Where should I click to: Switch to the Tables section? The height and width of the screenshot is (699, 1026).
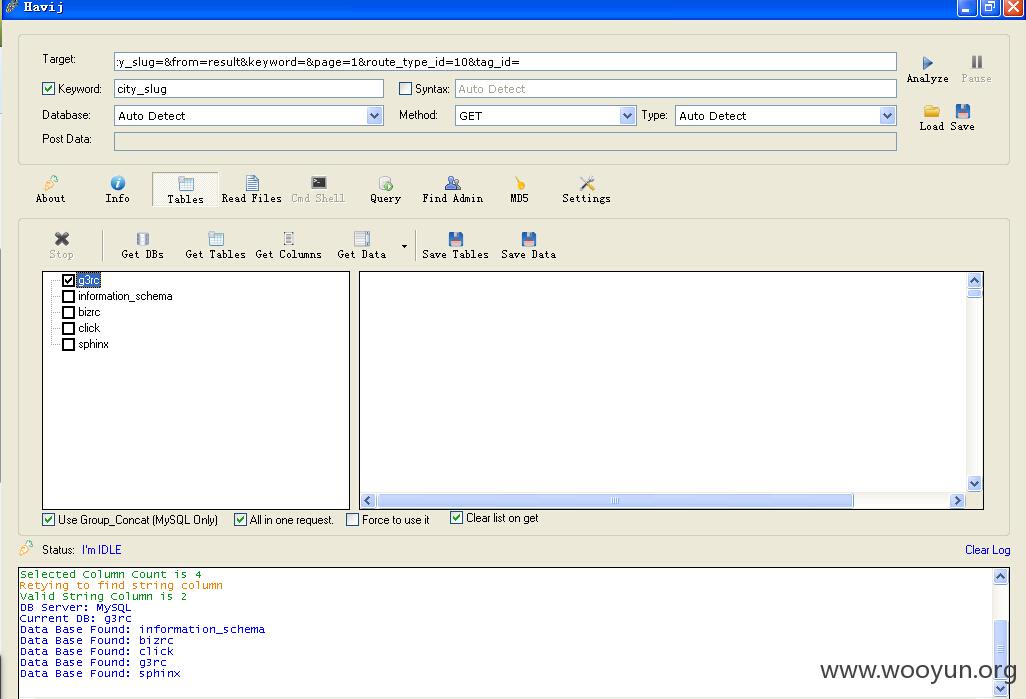pyautogui.click(x=185, y=190)
